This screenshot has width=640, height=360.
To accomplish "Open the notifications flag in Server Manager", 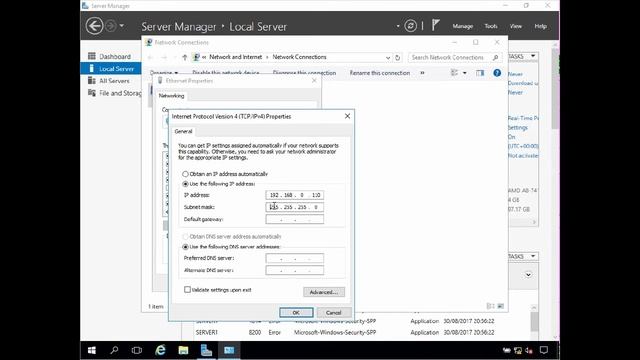I will pos(436,25).
